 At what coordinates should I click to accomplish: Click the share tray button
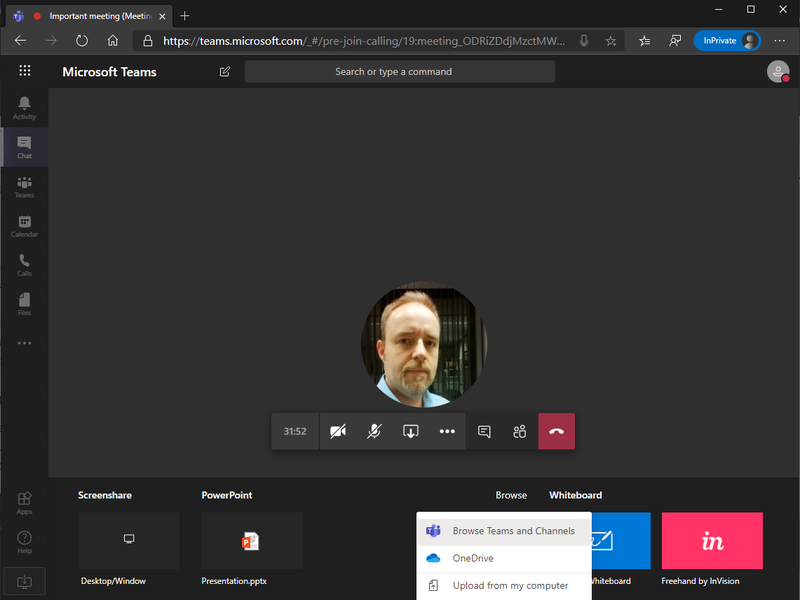pos(411,432)
